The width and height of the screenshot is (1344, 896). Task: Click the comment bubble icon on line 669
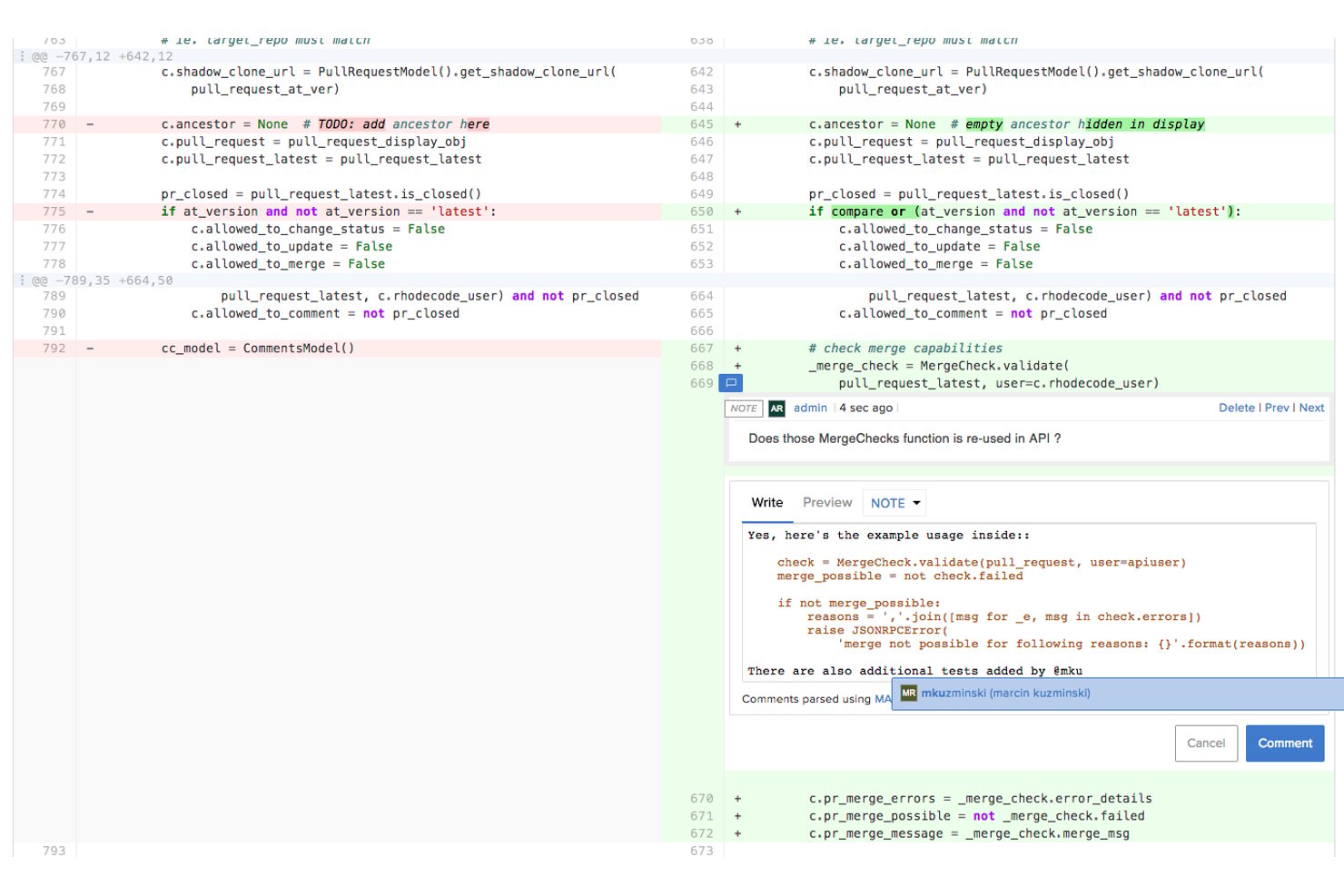(x=731, y=383)
